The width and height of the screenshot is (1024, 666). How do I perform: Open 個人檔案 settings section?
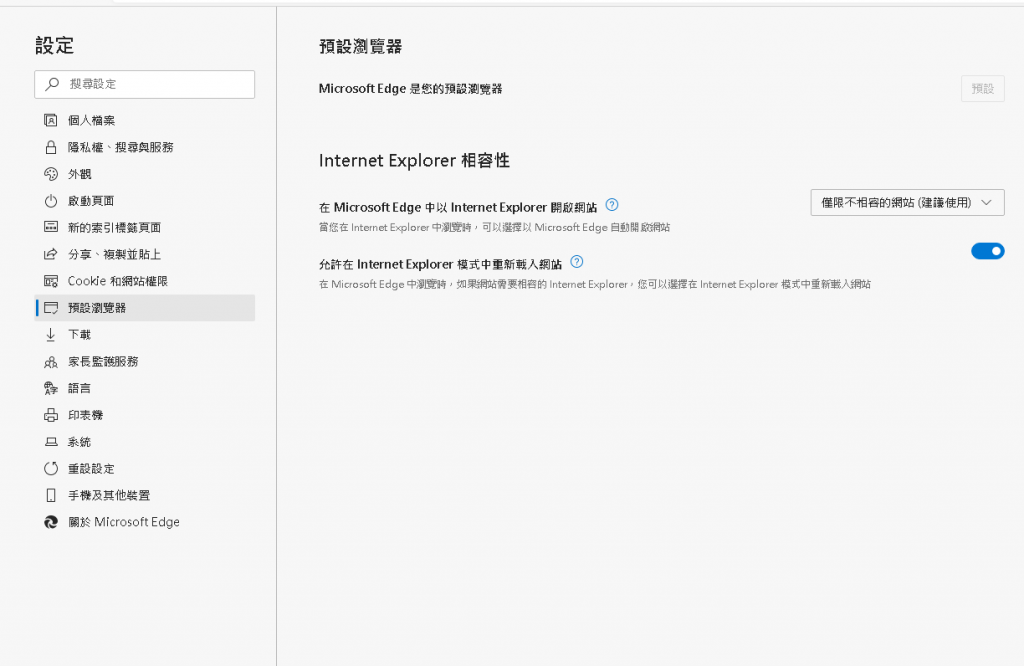click(x=144, y=120)
